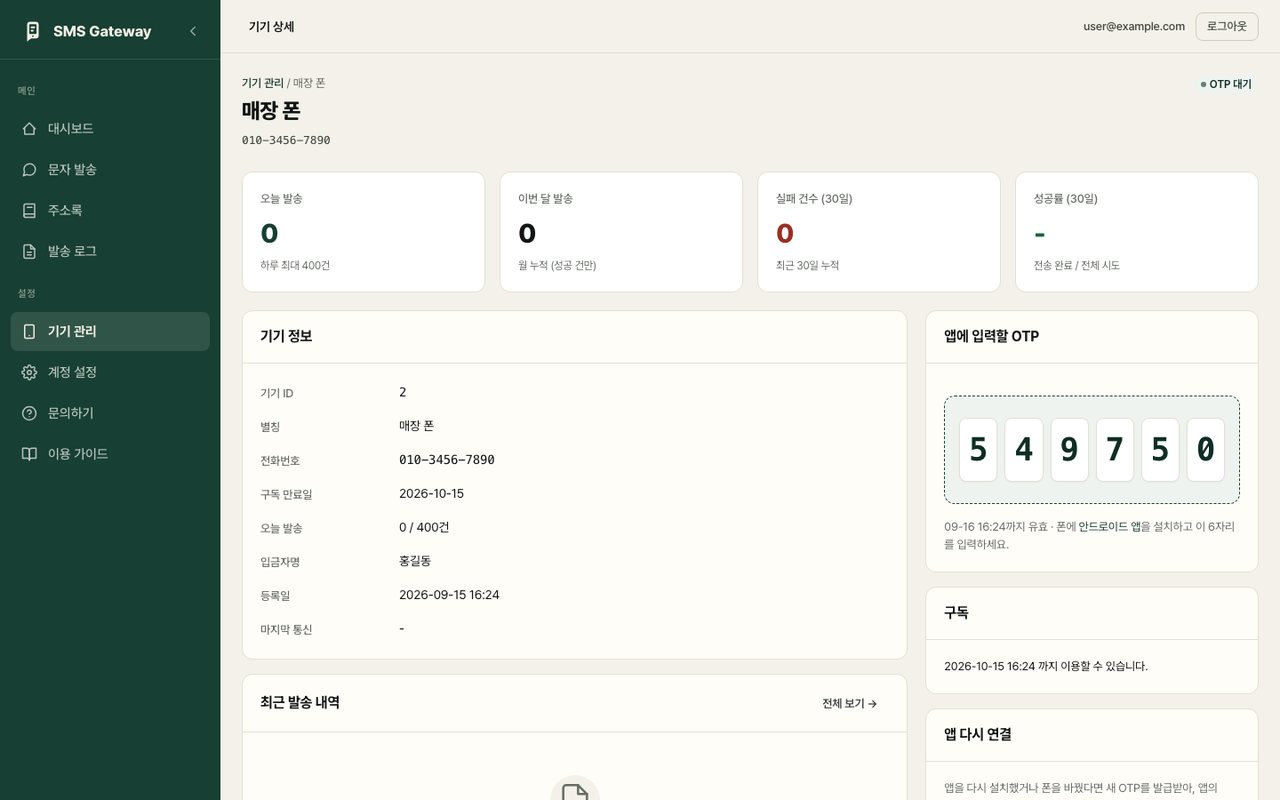Go to 문자 발송 page
Viewport: 1280px width, 800px height.
[x=110, y=170]
